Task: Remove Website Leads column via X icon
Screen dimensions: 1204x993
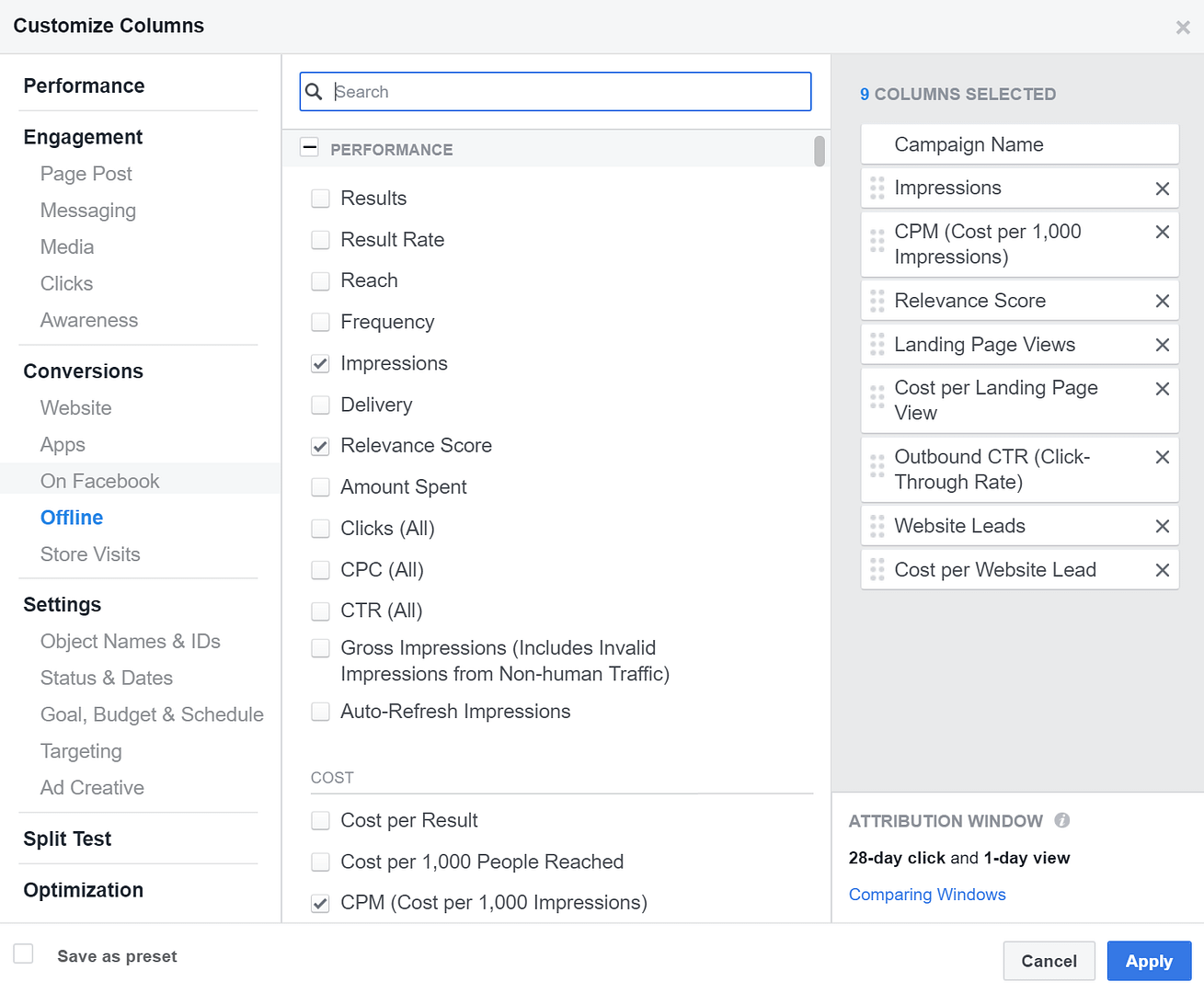Action: point(1162,525)
